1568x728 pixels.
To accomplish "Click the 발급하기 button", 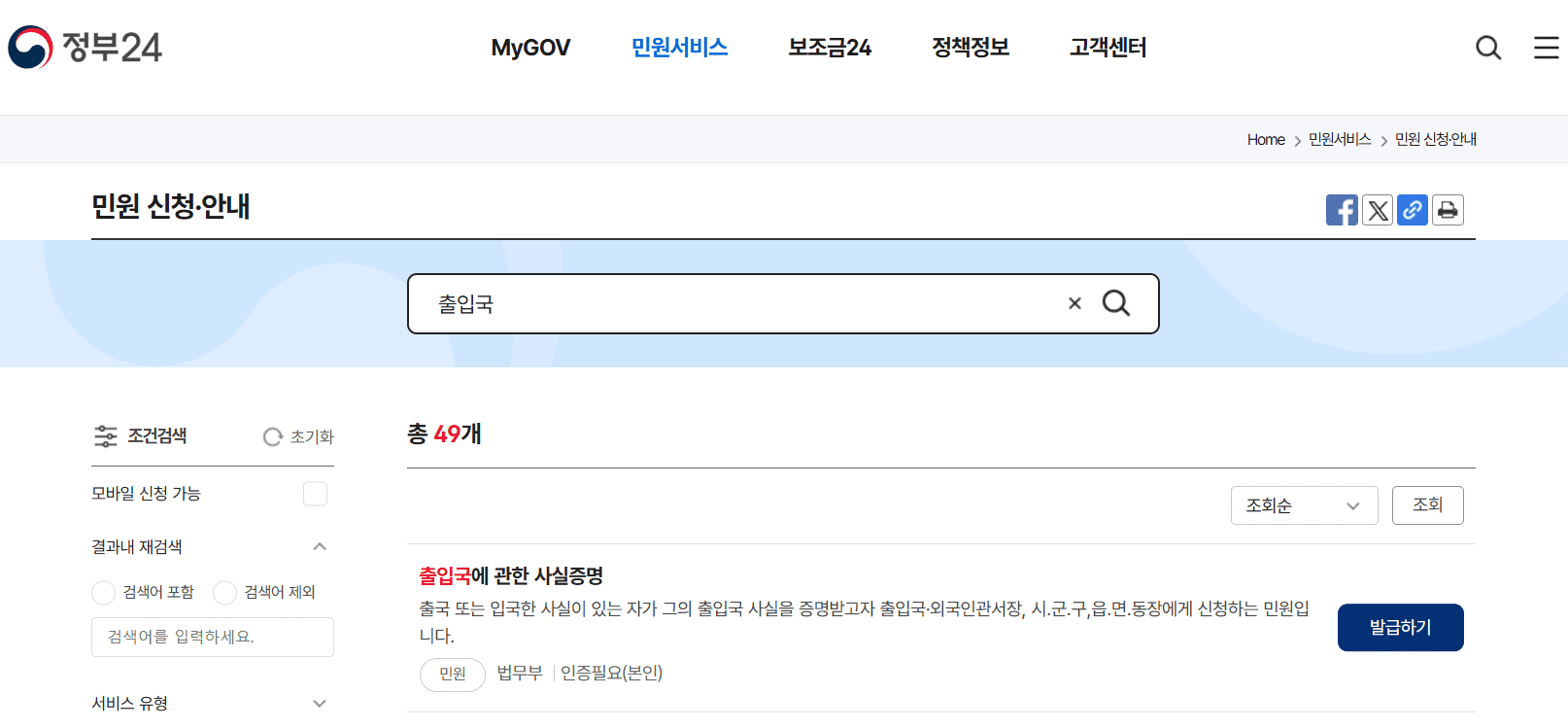I will (x=1400, y=628).
